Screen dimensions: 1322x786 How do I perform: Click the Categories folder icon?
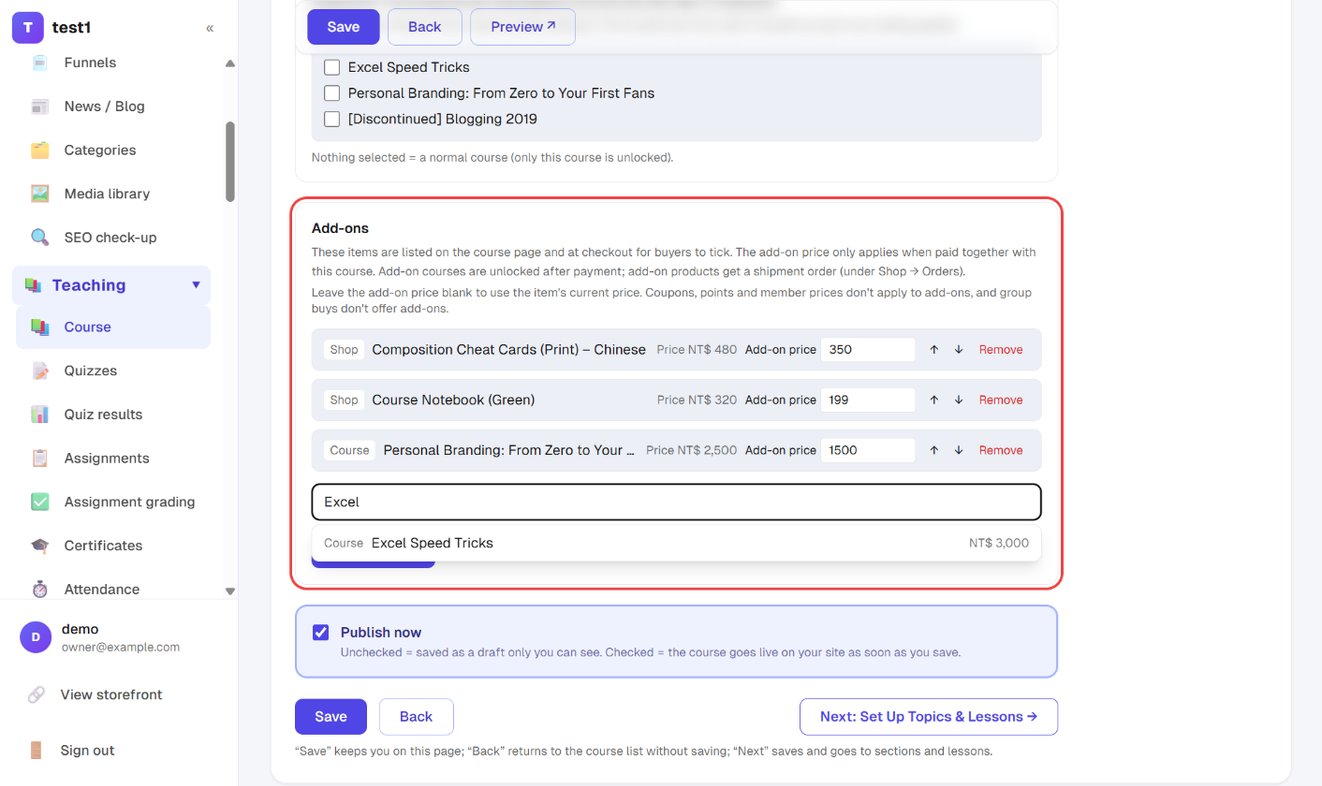point(40,150)
